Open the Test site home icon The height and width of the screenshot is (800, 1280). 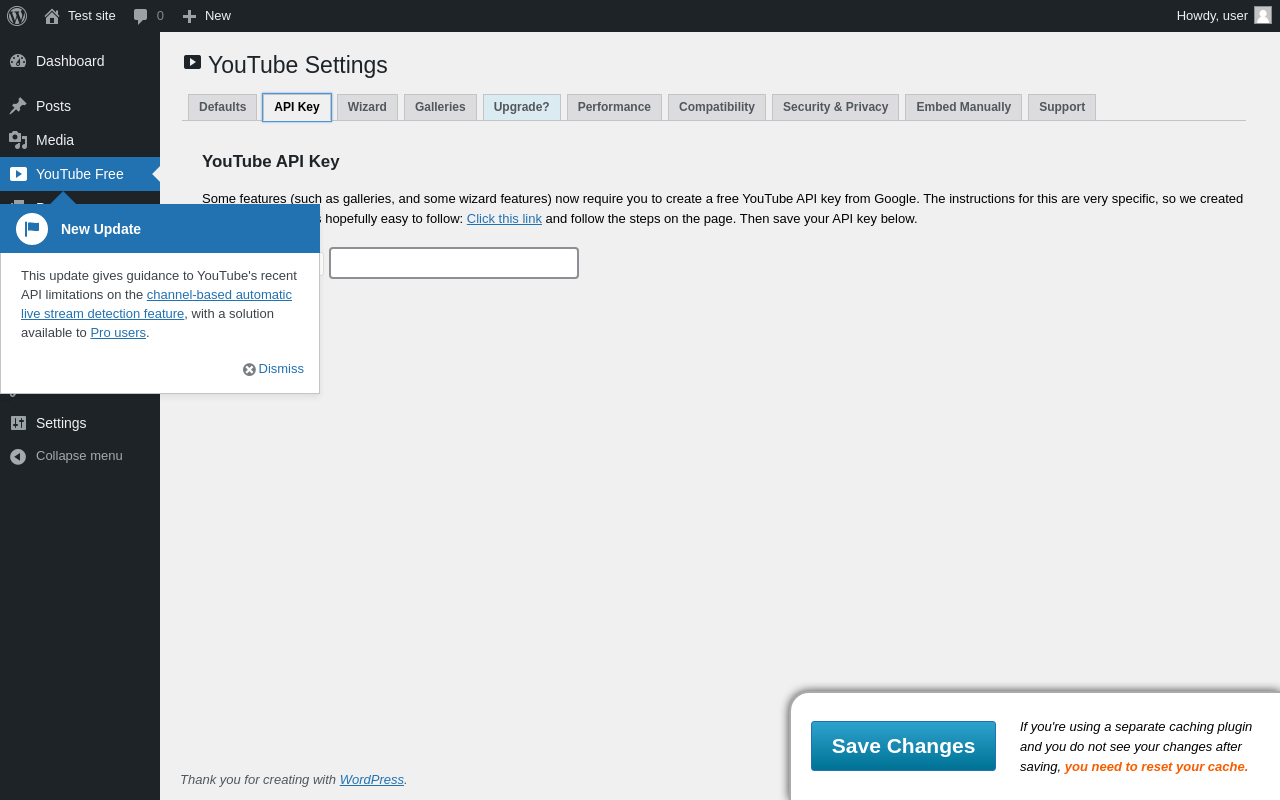(52, 16)
